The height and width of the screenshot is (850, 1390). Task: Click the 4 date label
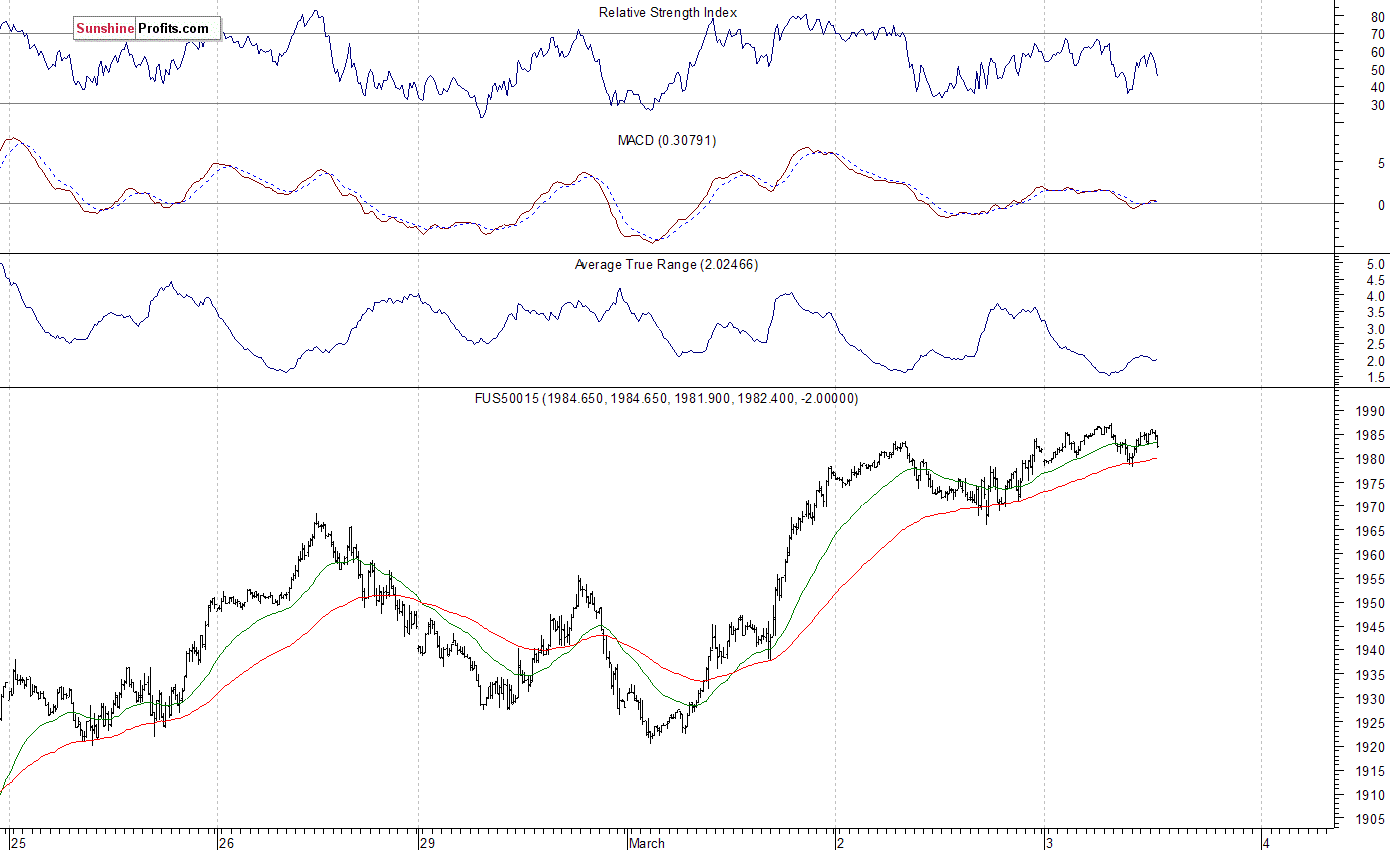coord(1265,842)
